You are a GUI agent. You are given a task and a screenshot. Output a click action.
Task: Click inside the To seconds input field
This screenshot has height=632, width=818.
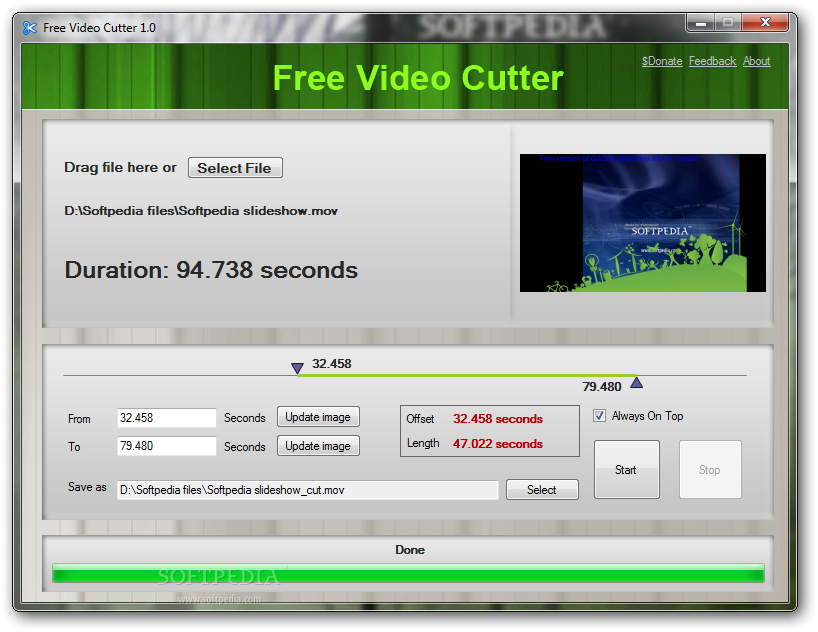click(x=165, y=446)
